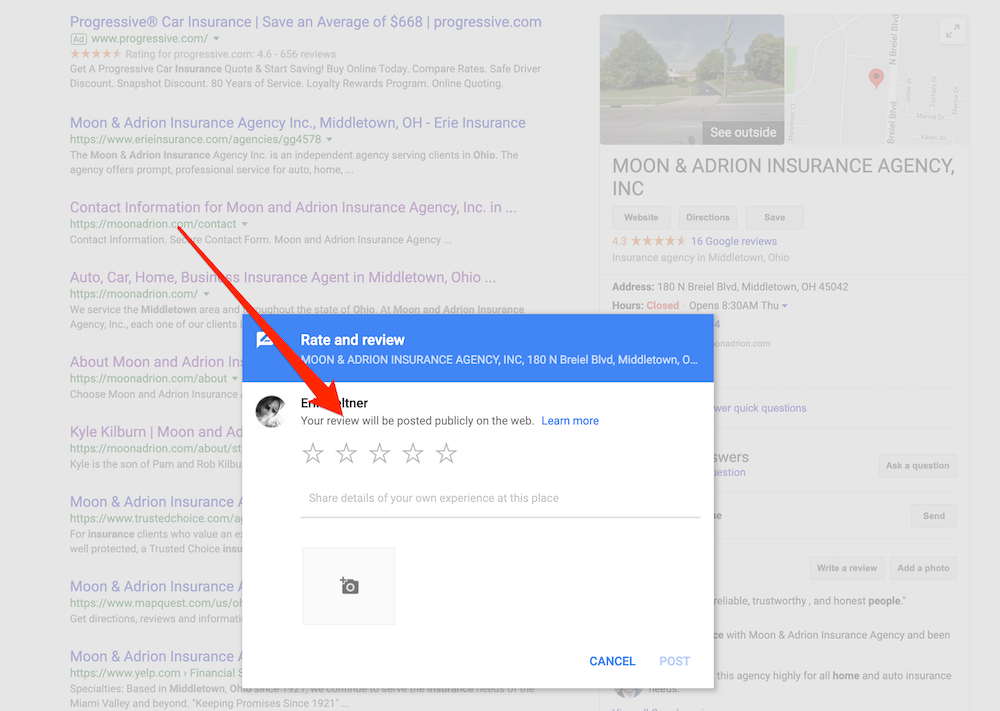
Task: Expand the moonadrion.com/about URL dropdown arrow
Action: click(235, 379)
